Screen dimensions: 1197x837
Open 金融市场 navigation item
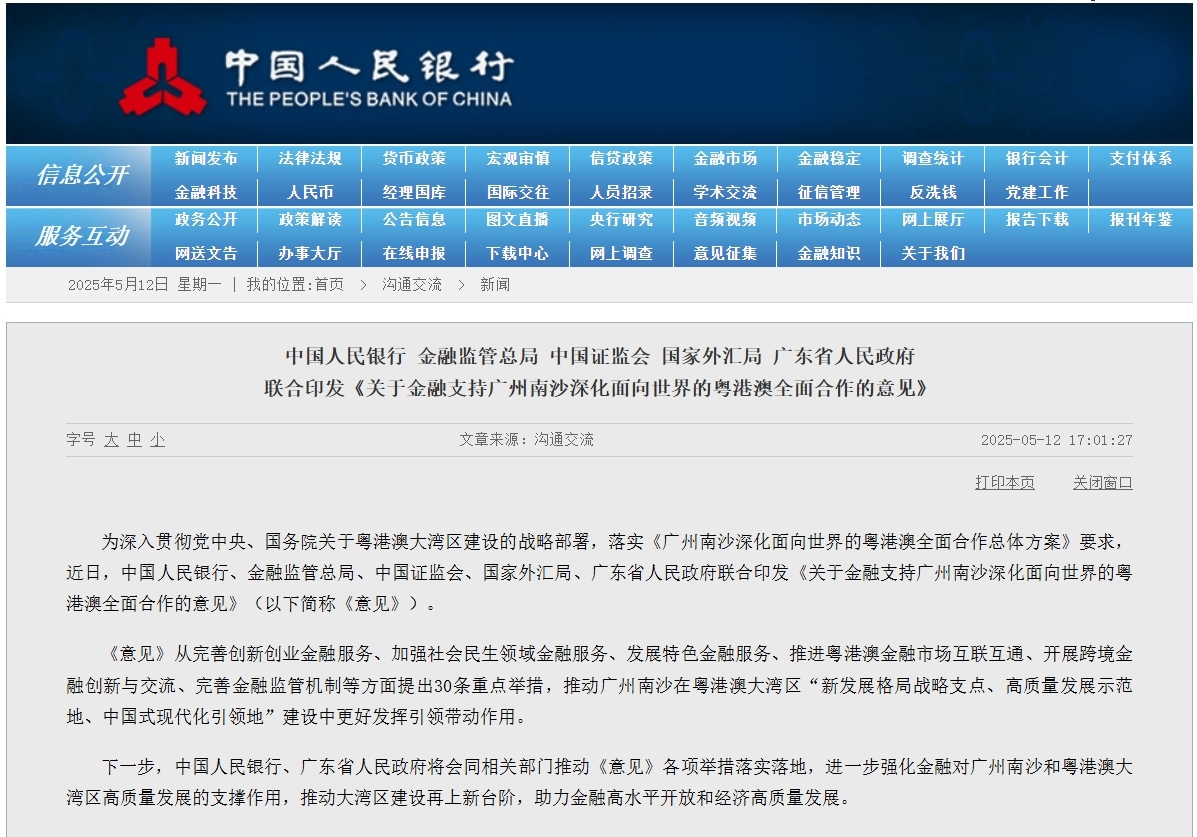click(x=725, y=159)
